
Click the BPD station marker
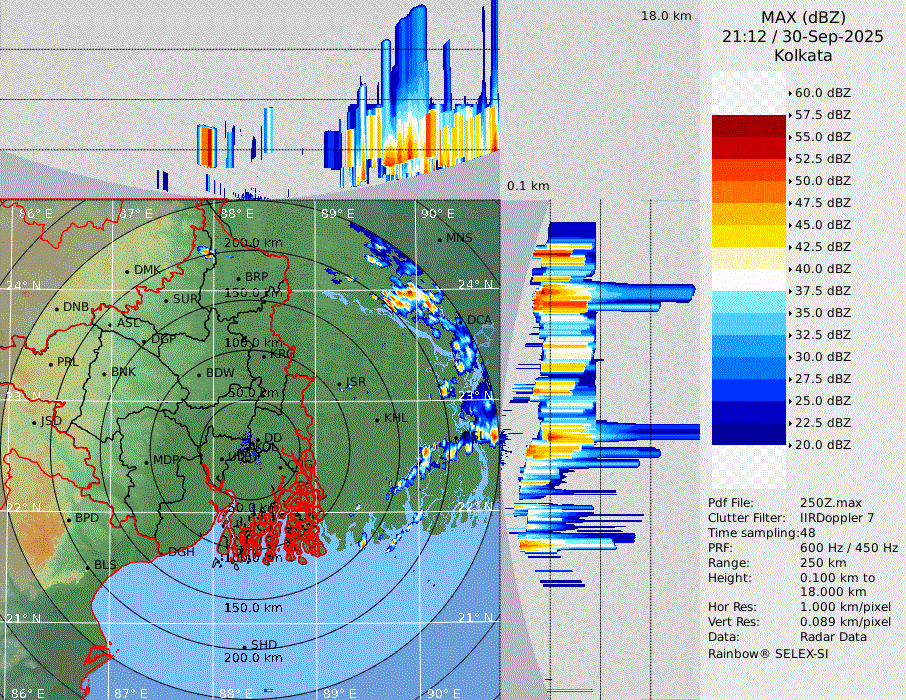[x=69, y=520]
